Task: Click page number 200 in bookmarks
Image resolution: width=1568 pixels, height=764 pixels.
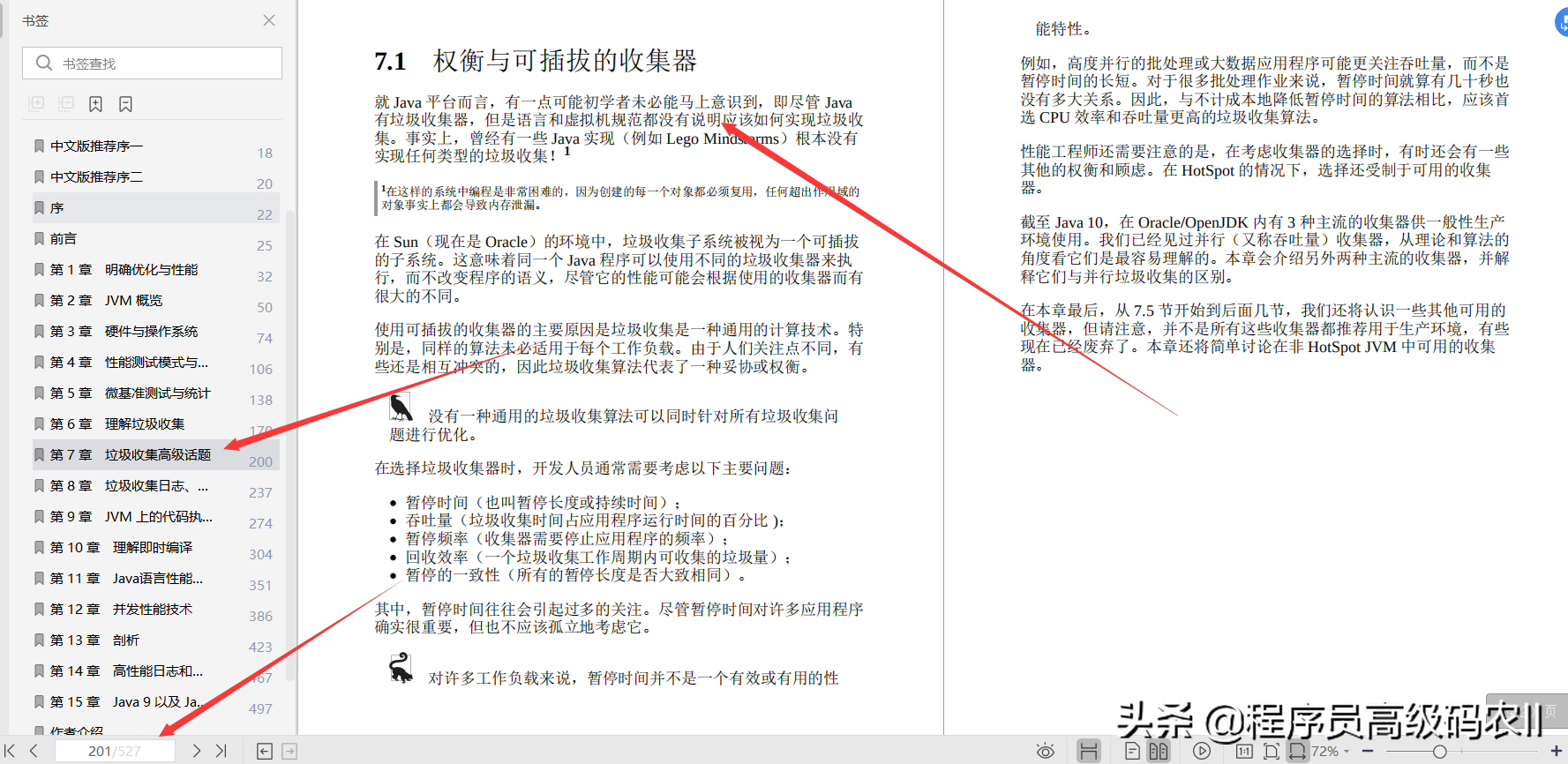Action: pos(260,461)
